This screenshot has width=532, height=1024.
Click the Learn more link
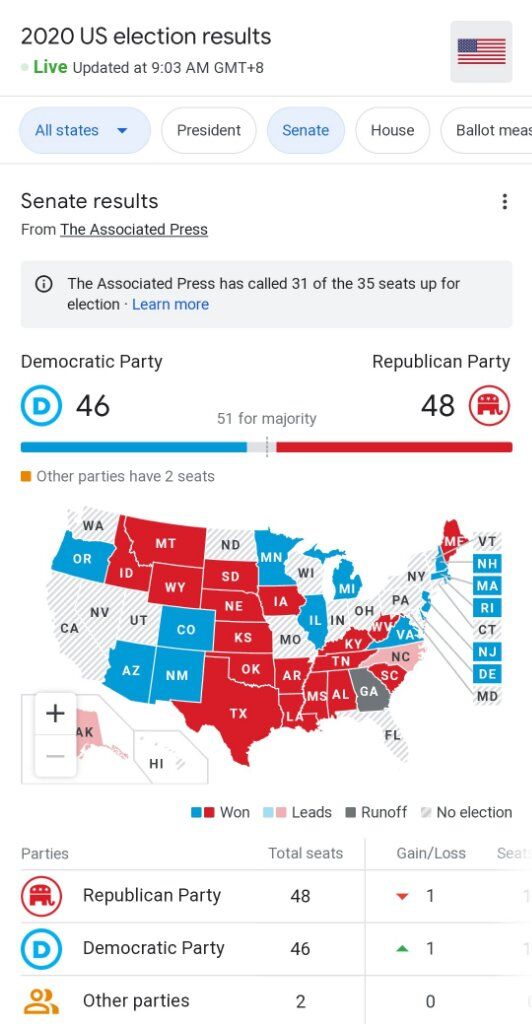pos(170,304)
